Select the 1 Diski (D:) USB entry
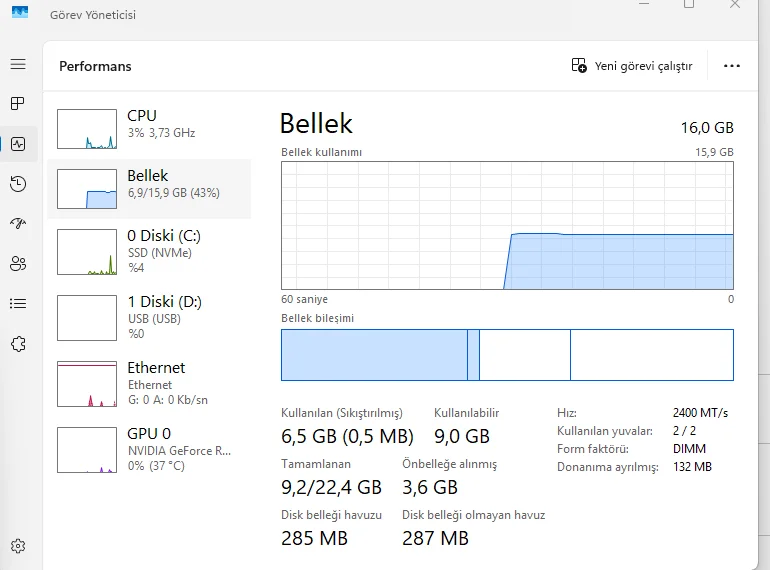The height and width of the screenshot is (570, 770). coord(149,317)
